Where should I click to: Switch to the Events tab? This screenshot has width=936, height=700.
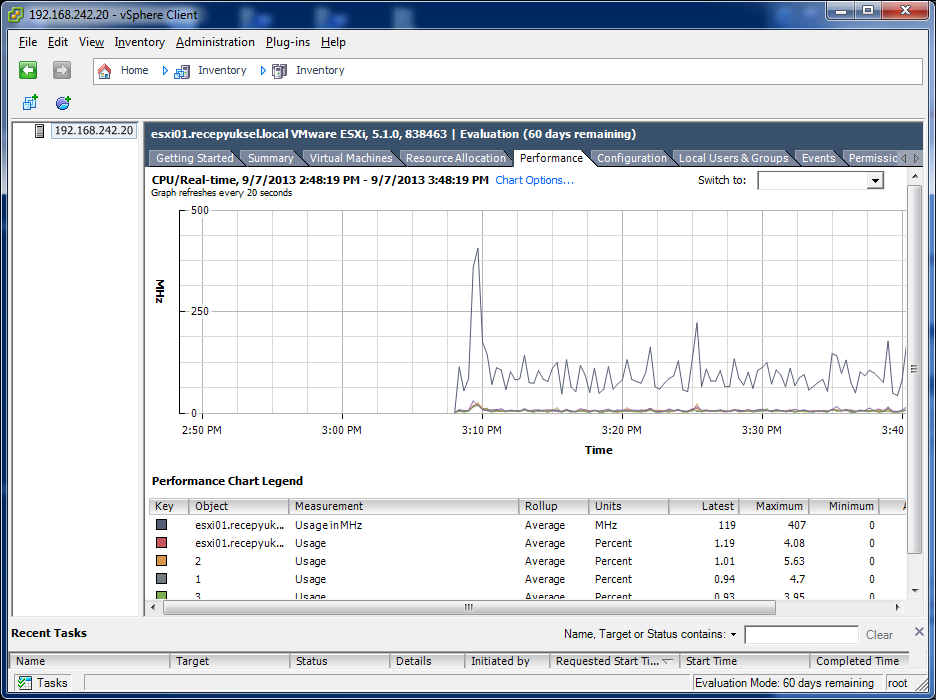click(x=818, y=158)
